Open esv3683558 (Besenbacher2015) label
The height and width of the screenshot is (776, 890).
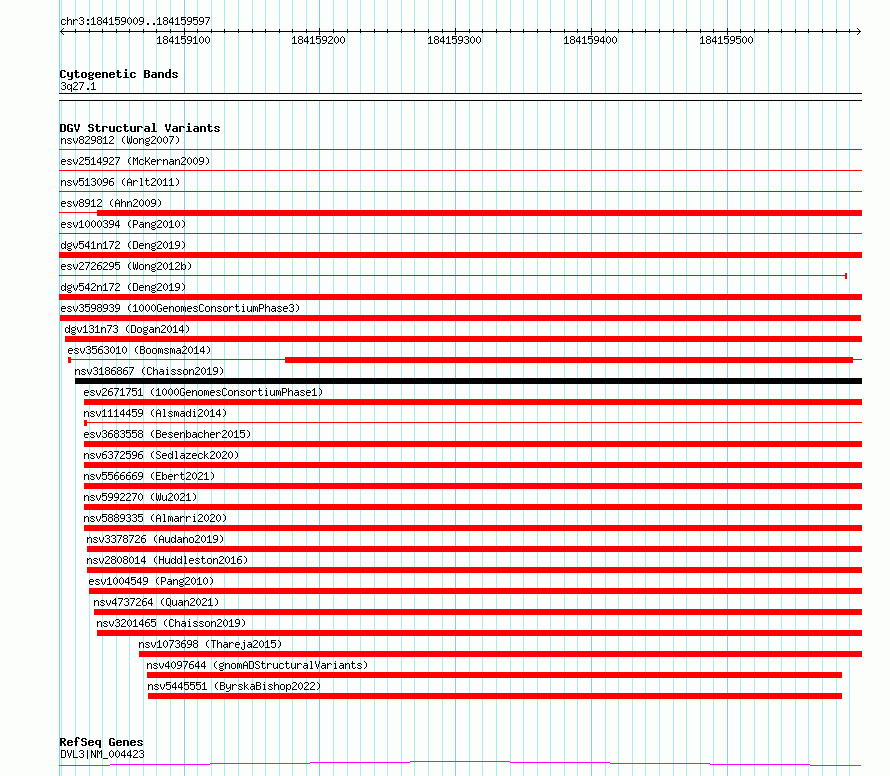(x=167, y=434)
